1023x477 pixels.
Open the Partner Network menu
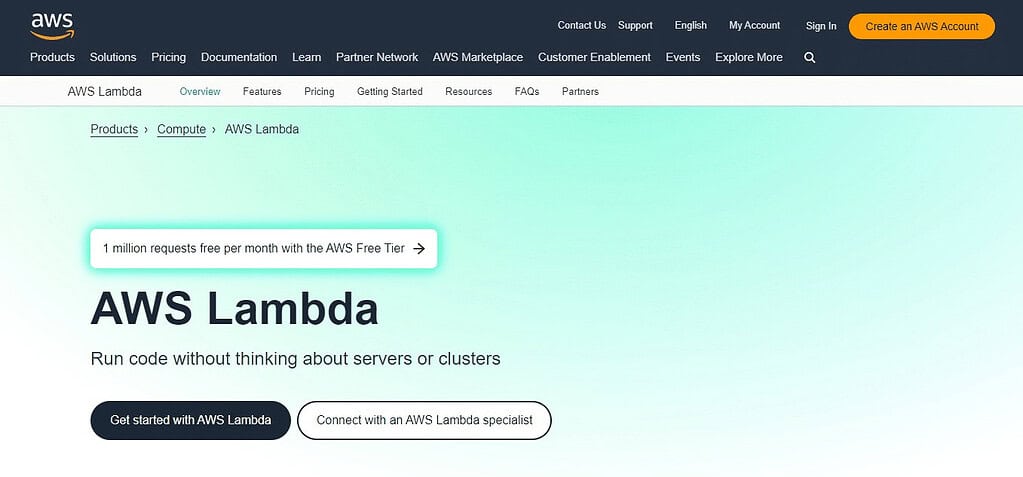point(377,57)
